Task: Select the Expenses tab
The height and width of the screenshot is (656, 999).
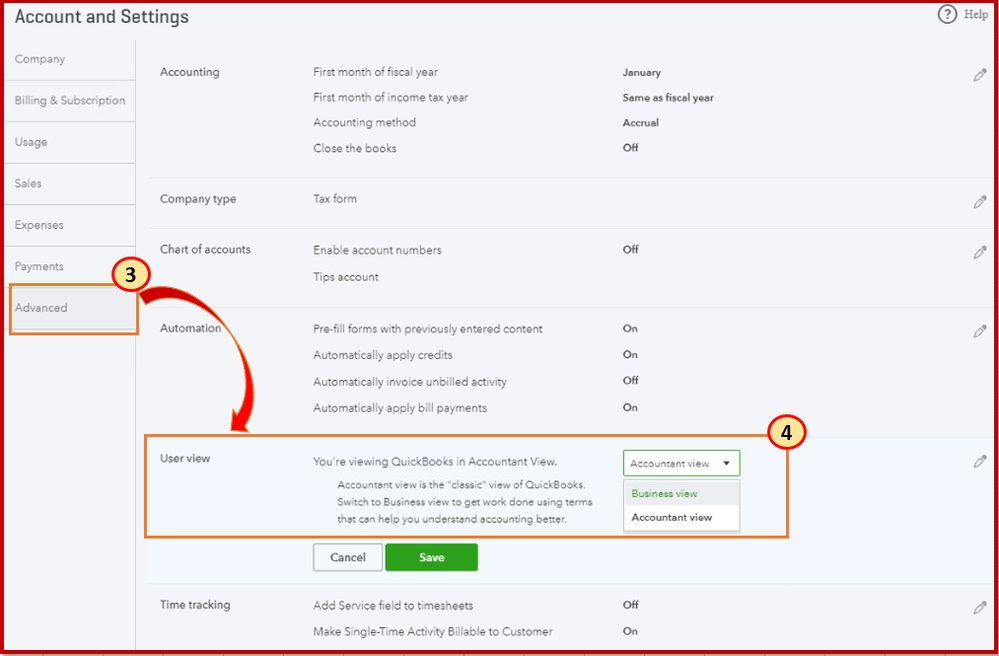Action: click(69, 225)
